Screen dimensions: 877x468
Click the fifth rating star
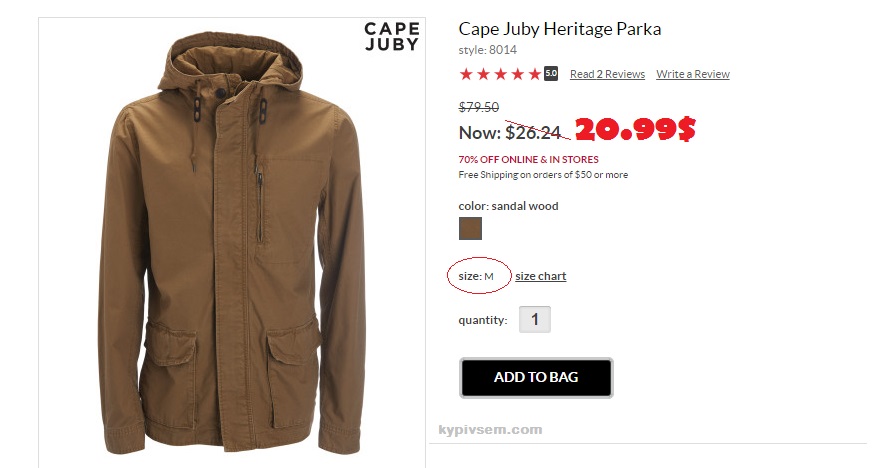click(x=535, y=74)
